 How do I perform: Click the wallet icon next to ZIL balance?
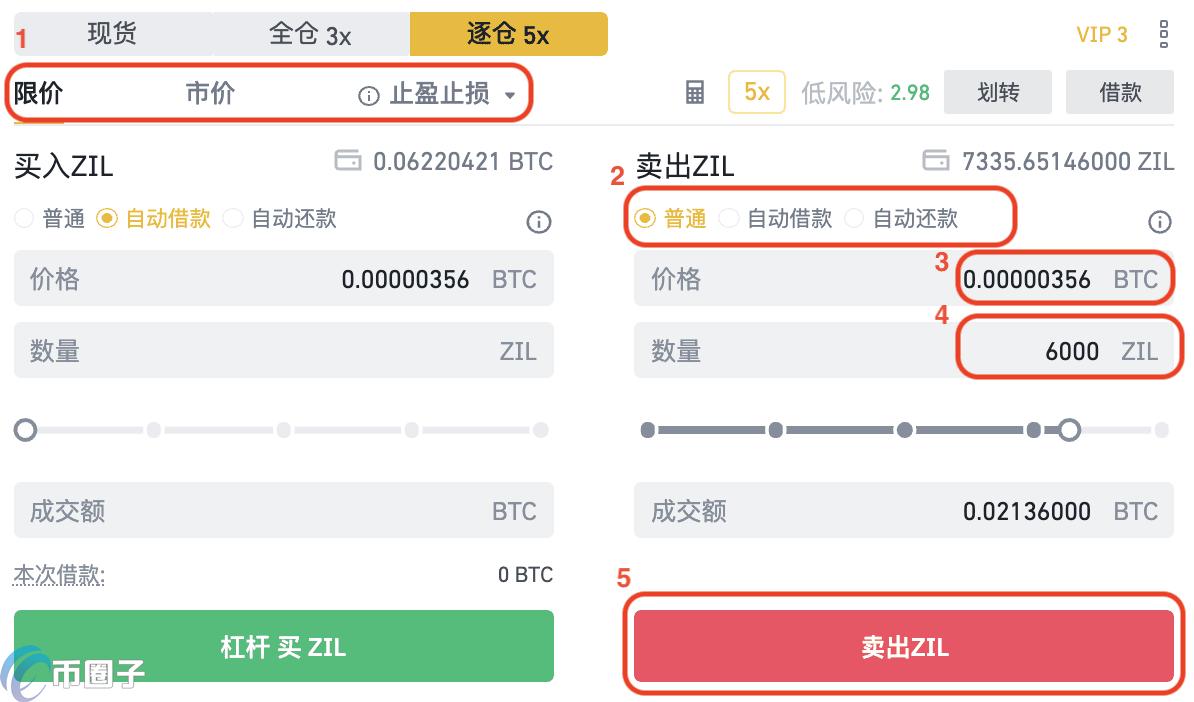(x=938, y=161)
